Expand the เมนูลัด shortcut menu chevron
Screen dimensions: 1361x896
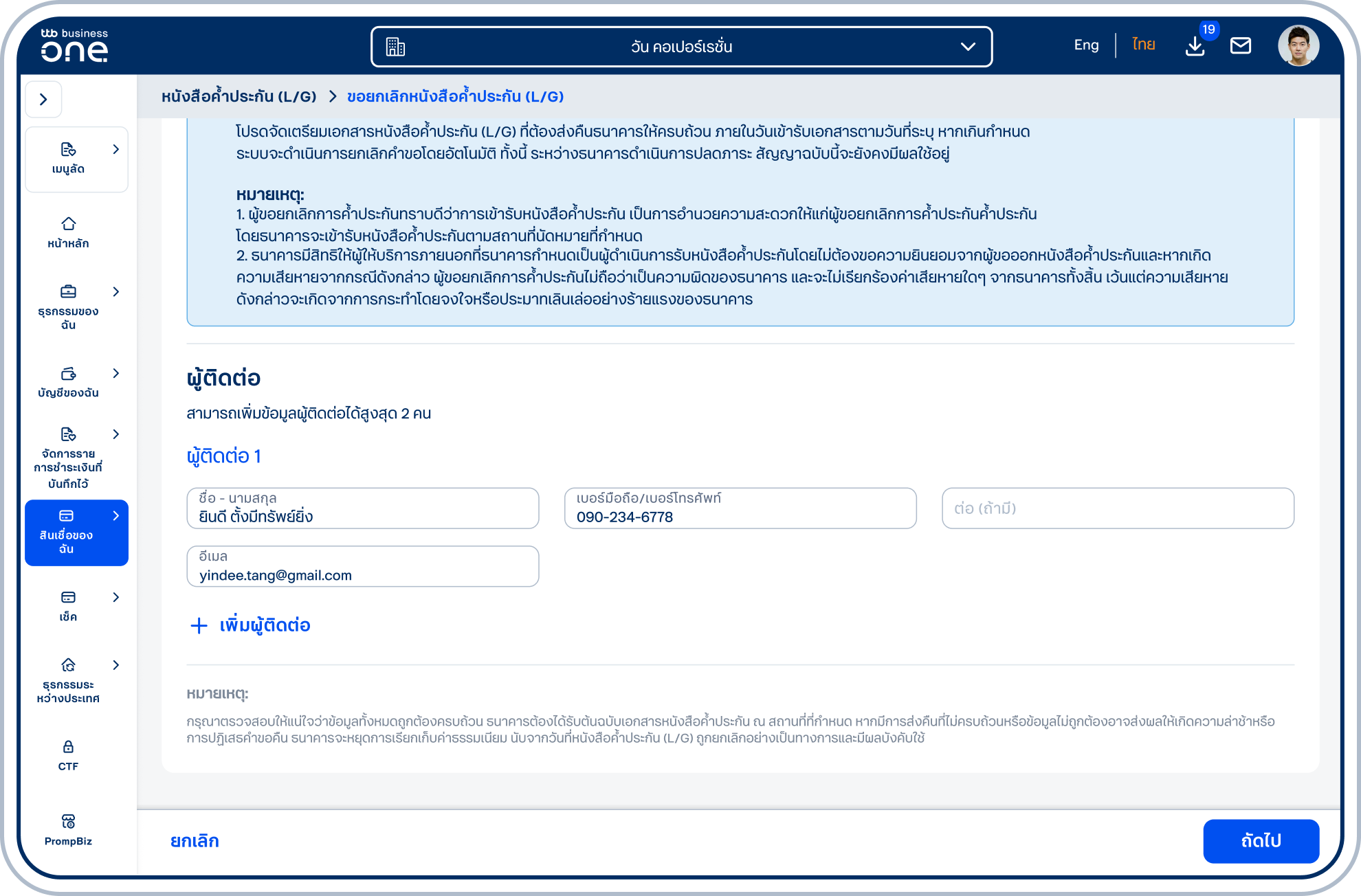point(115,149)
